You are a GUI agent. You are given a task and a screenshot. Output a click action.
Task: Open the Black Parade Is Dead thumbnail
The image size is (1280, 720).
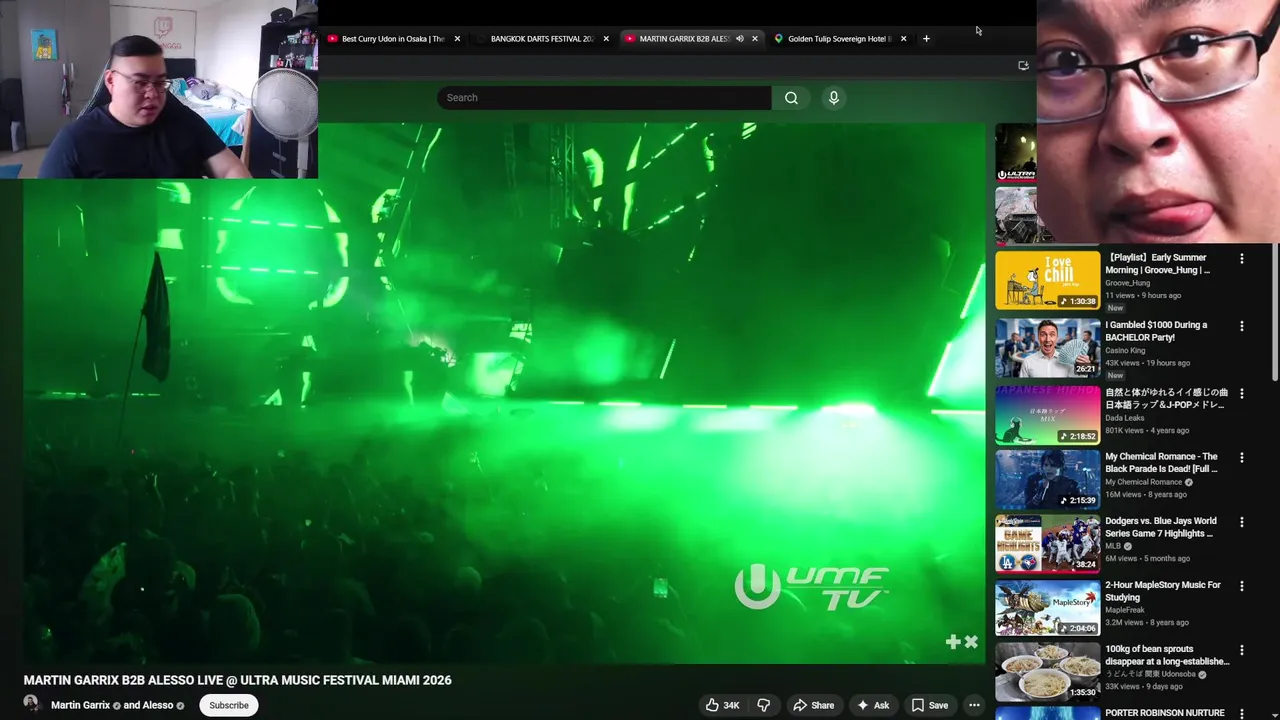(x=1047, y=479)
